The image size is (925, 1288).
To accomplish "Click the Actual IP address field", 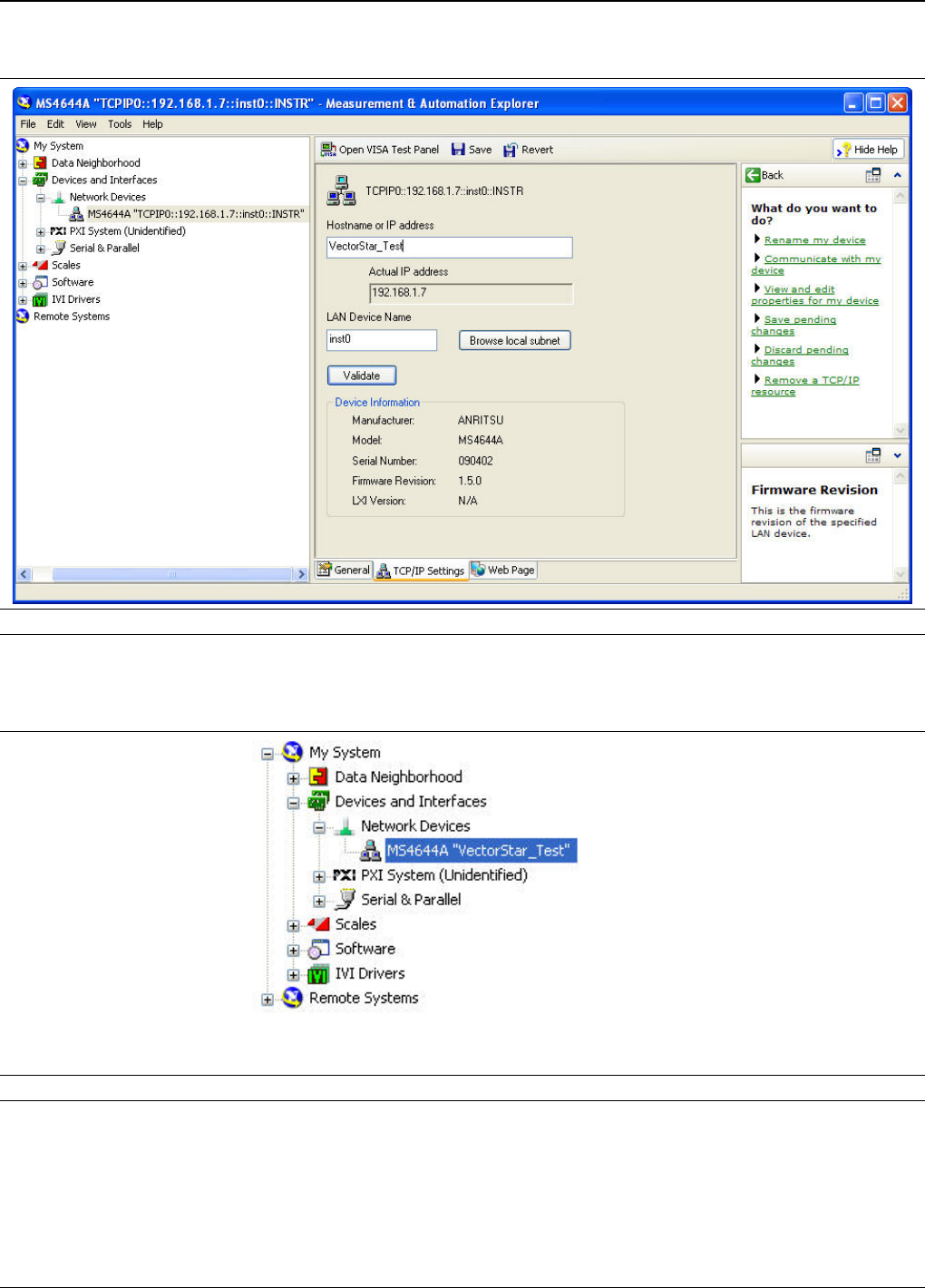I will pos(471,293).
